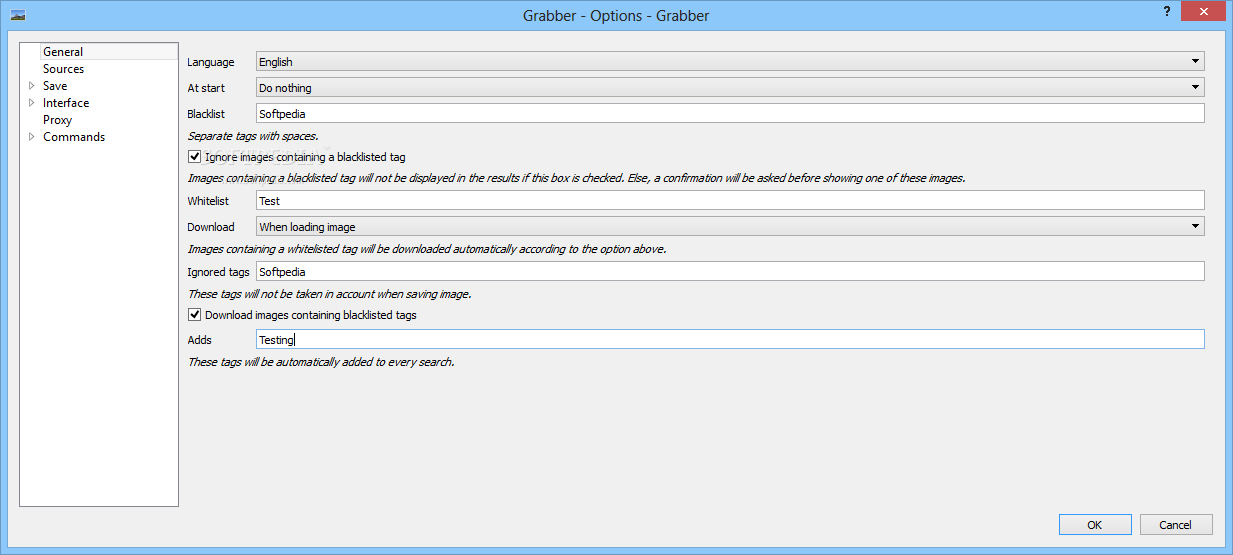Viewport: 1233px width, 555px height.
Task: Click the whitelisted tag download hint text
Action: [x=427, y=249]
